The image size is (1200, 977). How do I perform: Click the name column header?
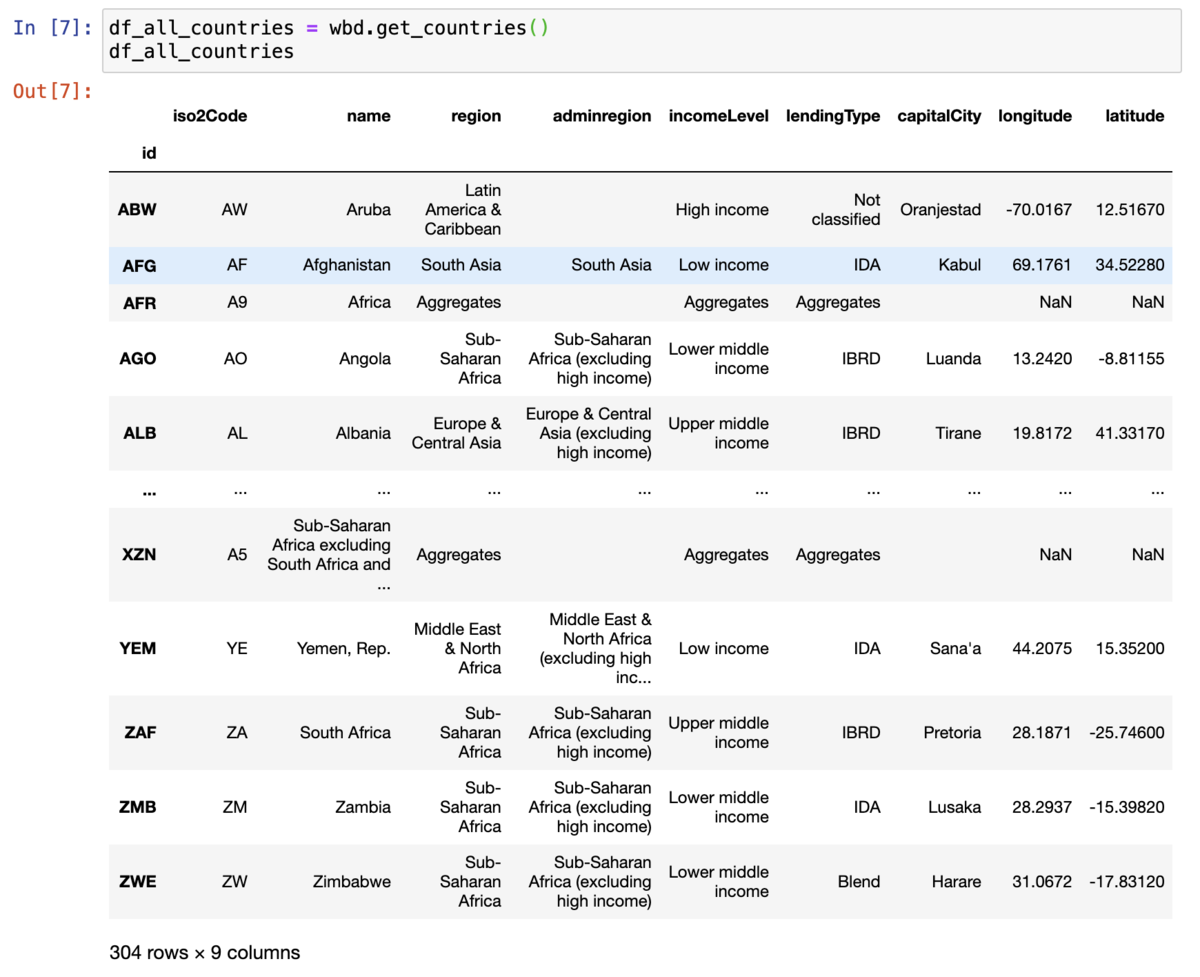[x=369, y=116]
